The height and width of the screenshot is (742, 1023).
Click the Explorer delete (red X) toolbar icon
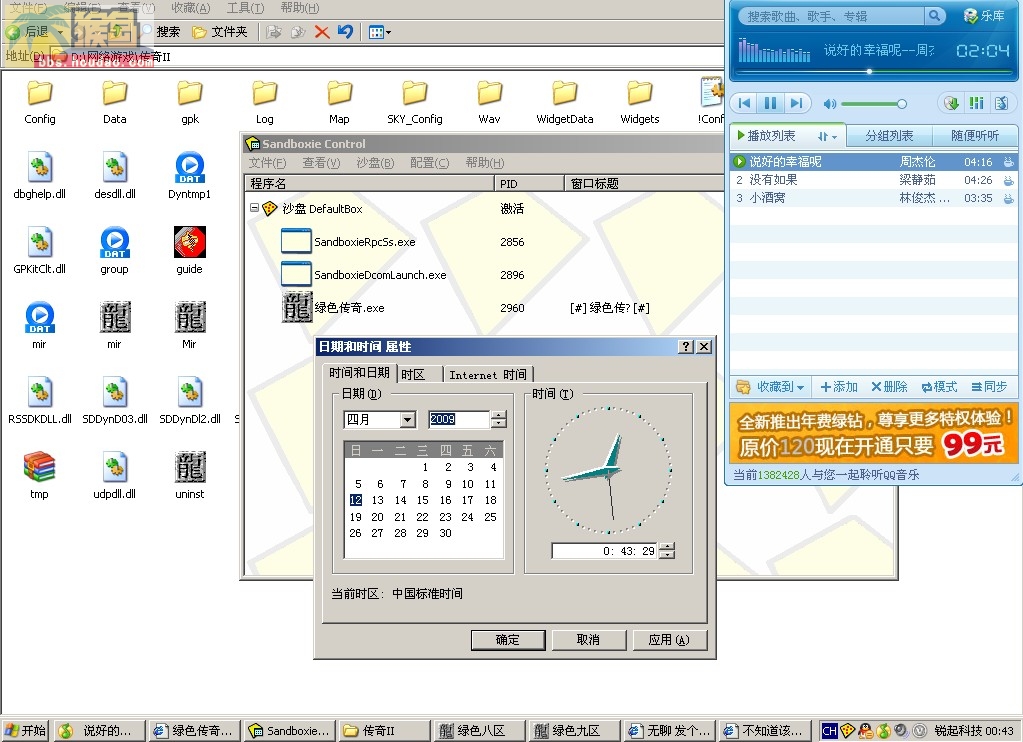[x=322, y=32]
